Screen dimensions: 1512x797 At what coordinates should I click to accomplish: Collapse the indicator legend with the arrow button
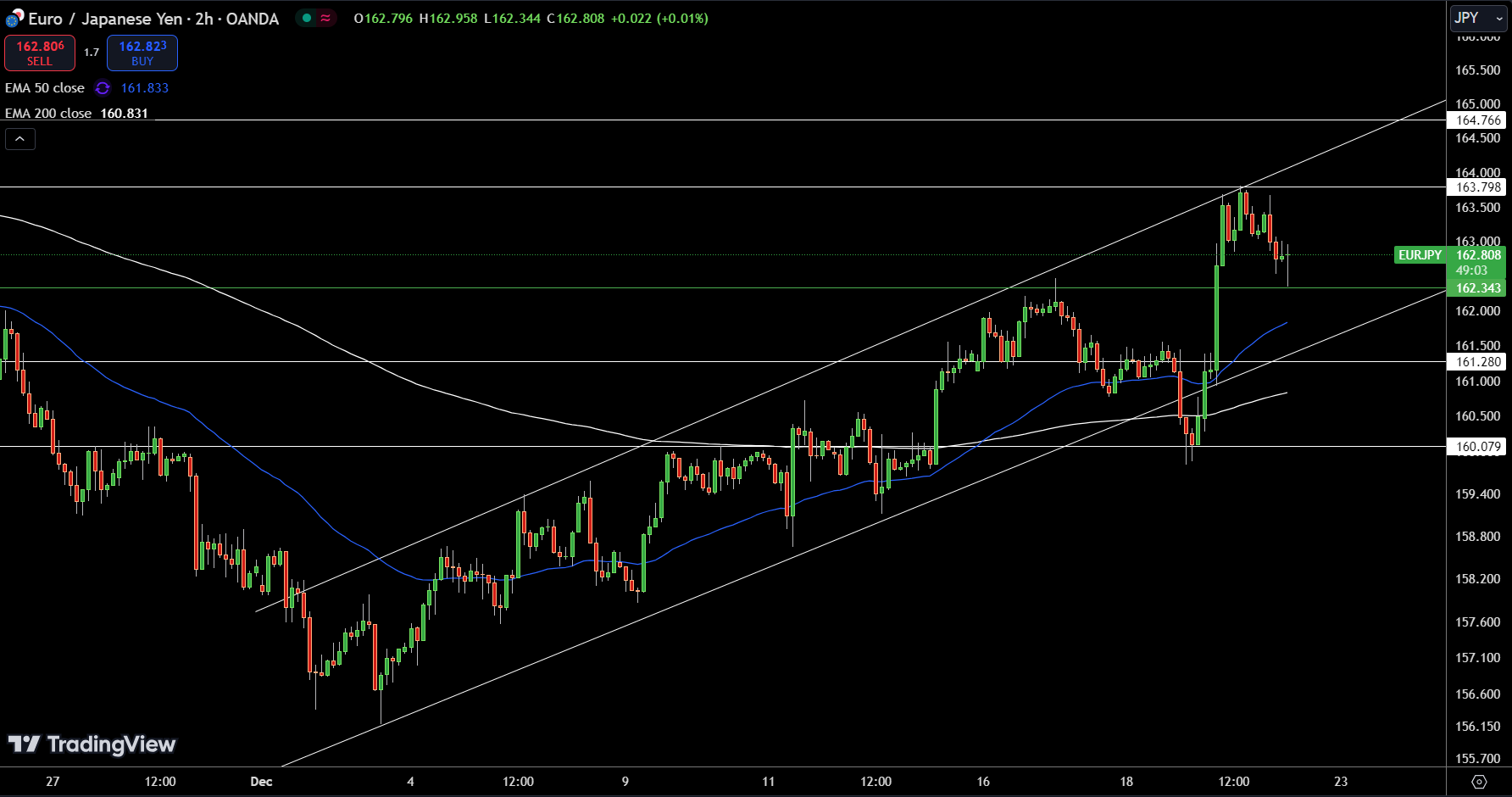(x=20, y=139)
